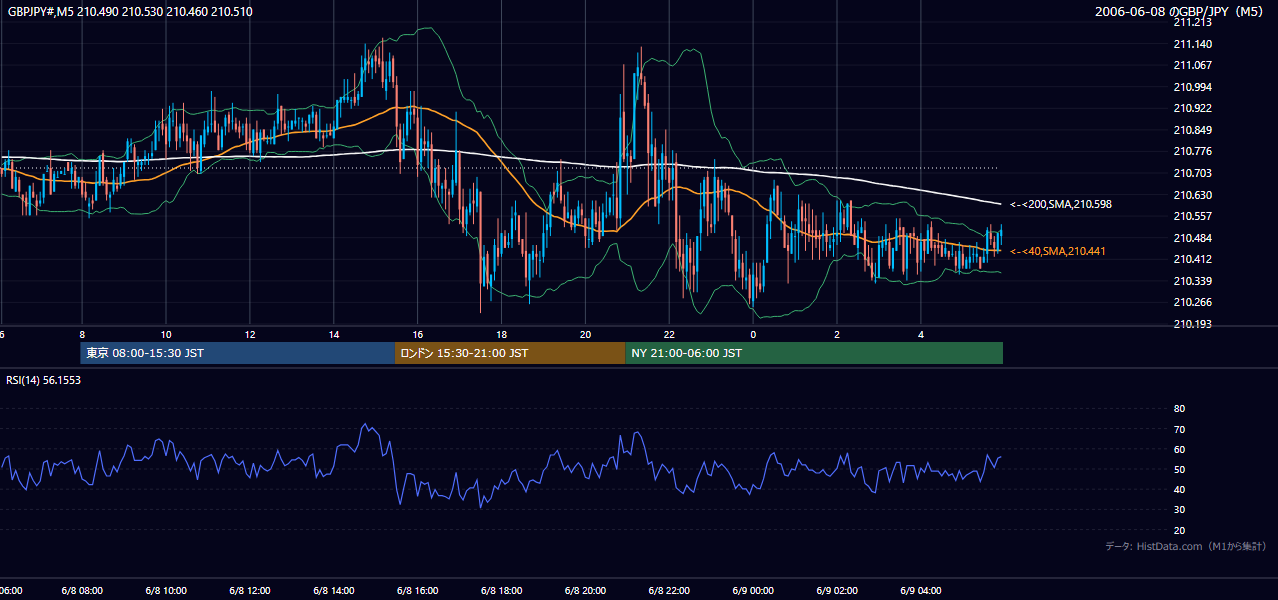Click the HistData.com data source credit

click(1185, 546)
